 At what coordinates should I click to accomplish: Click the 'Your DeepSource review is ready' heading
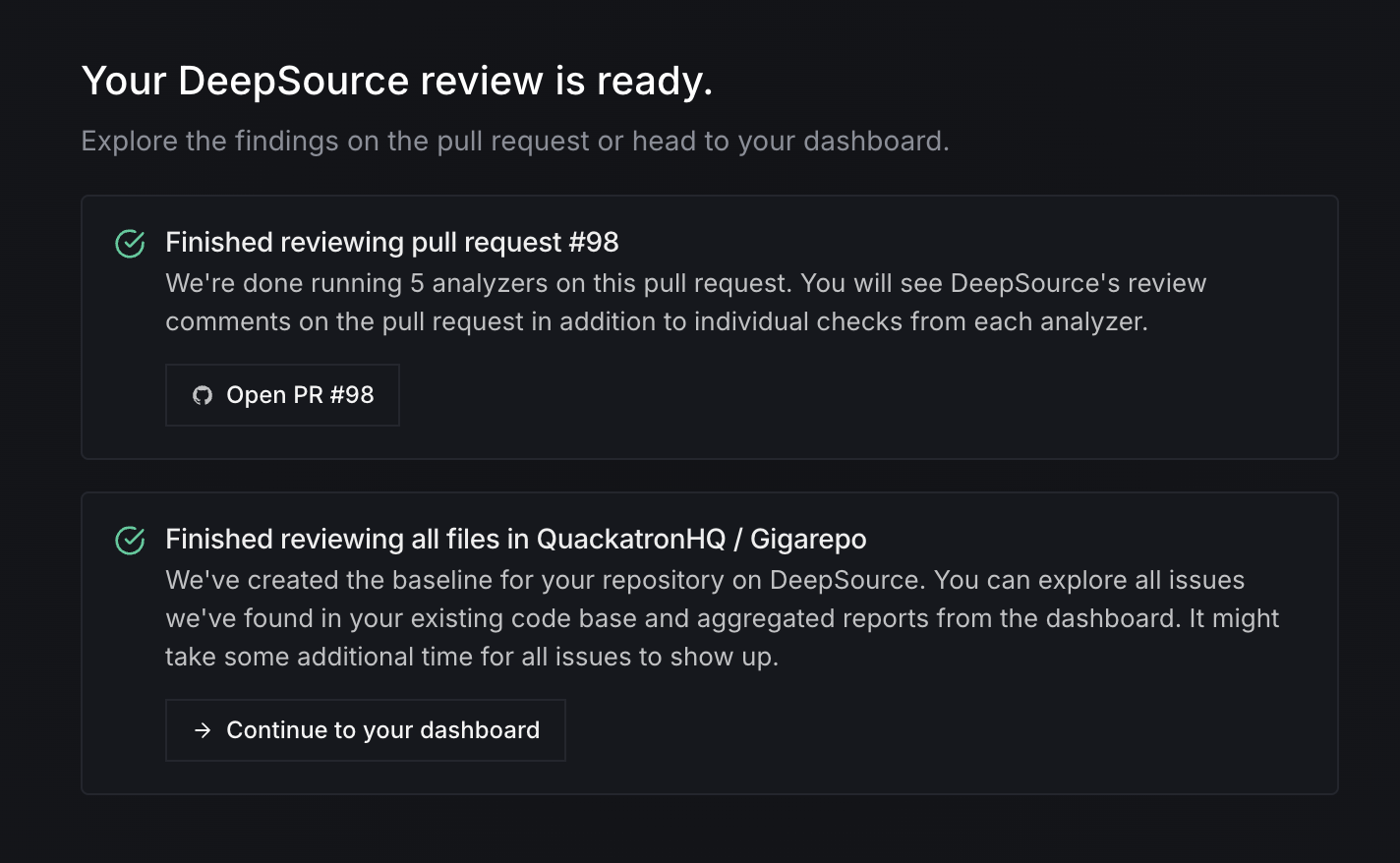tap(396, 81)
